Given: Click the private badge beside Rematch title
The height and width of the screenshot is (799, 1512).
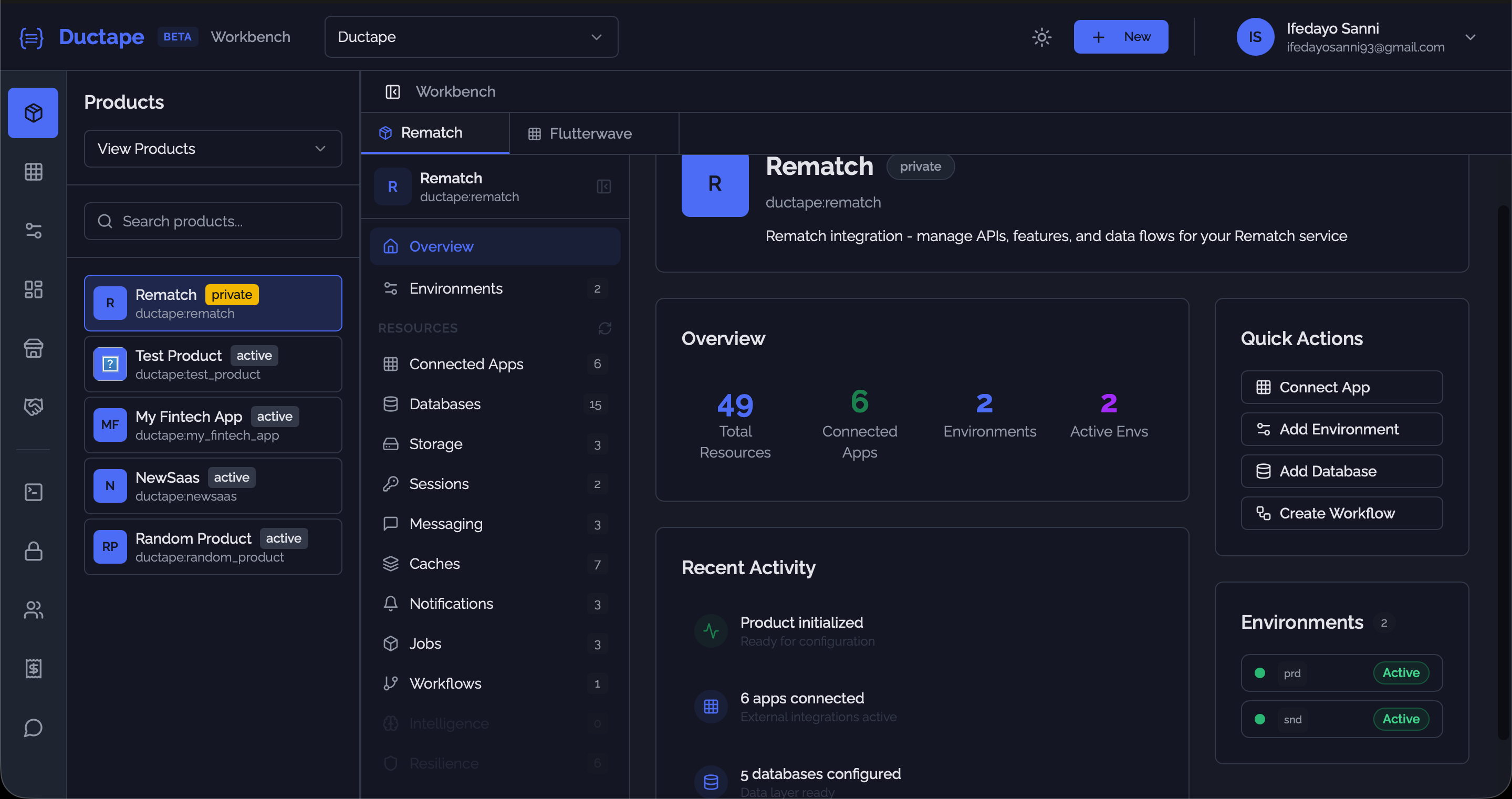Looking at the screenshot, I should point(920,166).
